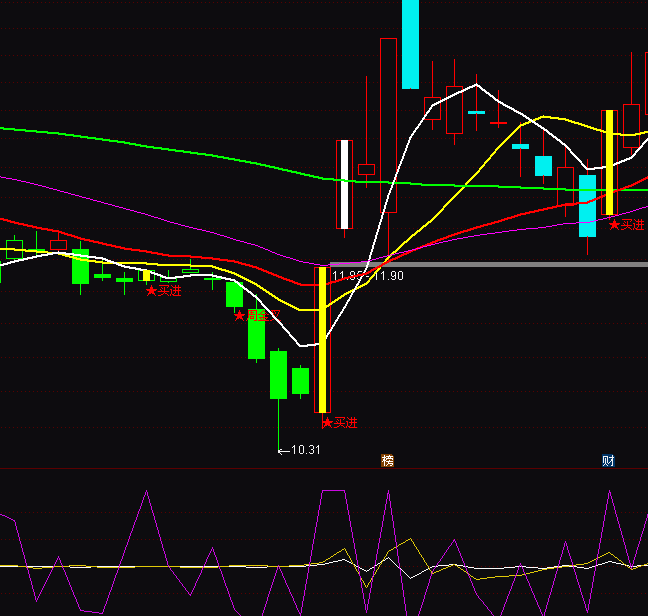Screen dimensions: 648x616
Task: Click the leftmost ★买进 buy signal
Action: [x=164, y=291]
